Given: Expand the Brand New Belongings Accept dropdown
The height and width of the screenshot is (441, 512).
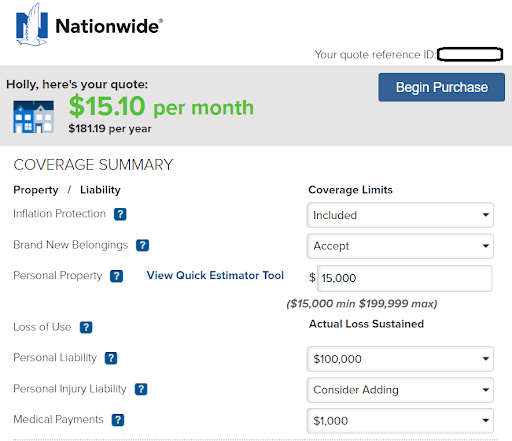Looking at the screenshot, I should pos(400,246).
